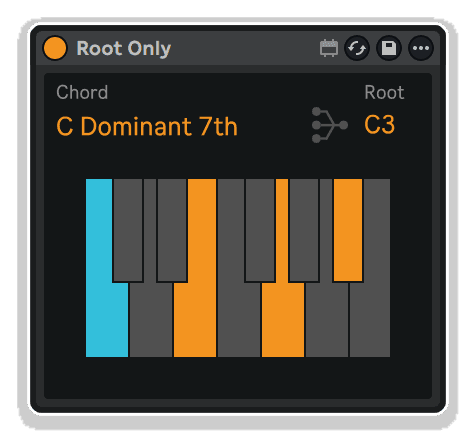Click the C3 root note value

click(380, 125)
